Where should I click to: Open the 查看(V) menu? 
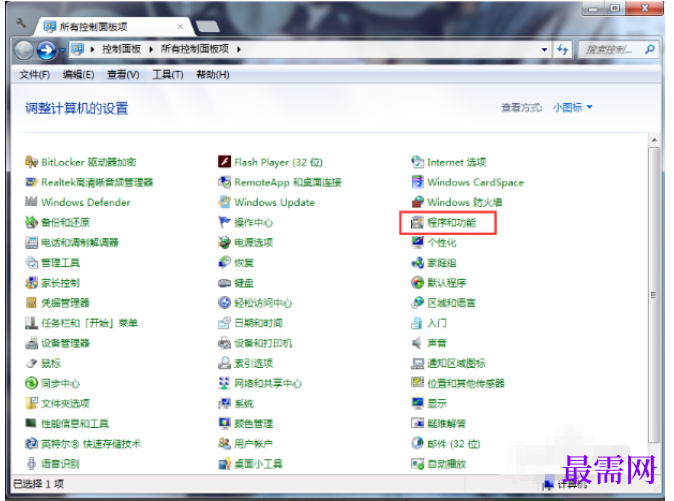pyautogui.click(x=123, y=75)
